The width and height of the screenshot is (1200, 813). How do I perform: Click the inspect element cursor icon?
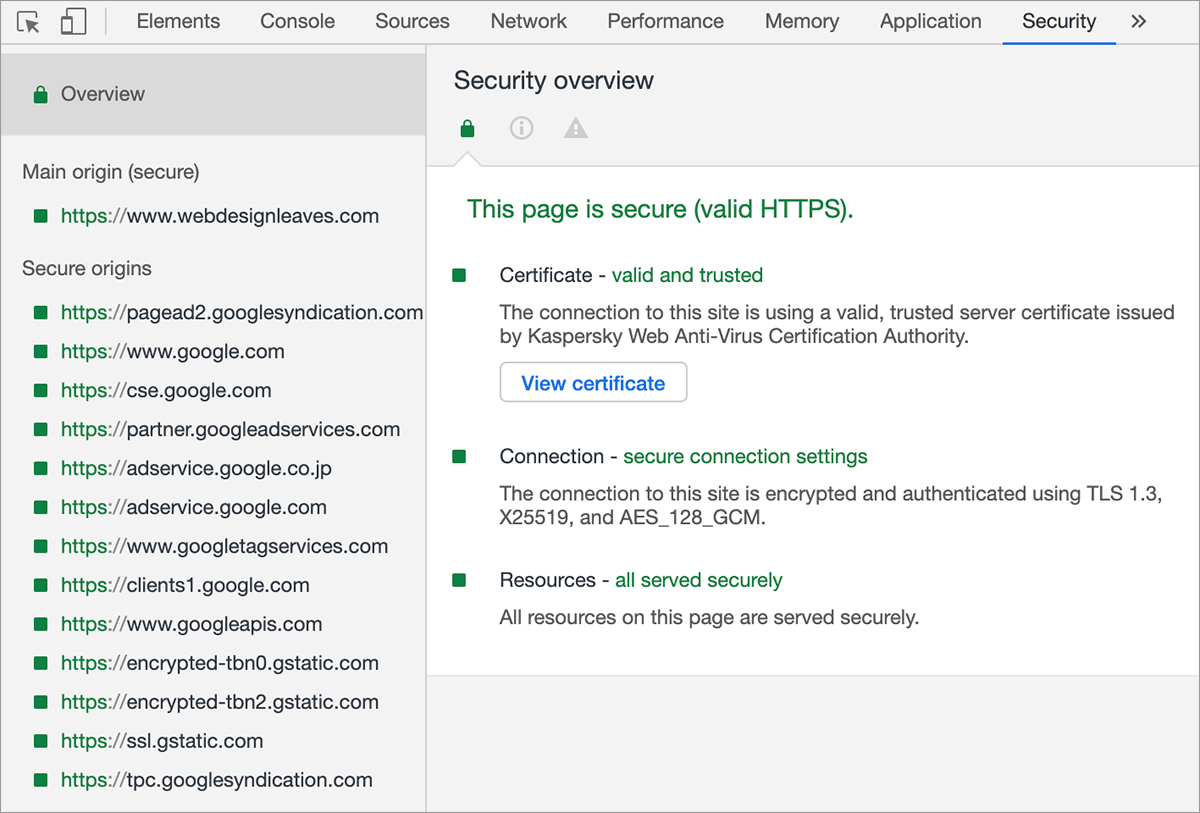pyautogui.click(x=29, y=22)
